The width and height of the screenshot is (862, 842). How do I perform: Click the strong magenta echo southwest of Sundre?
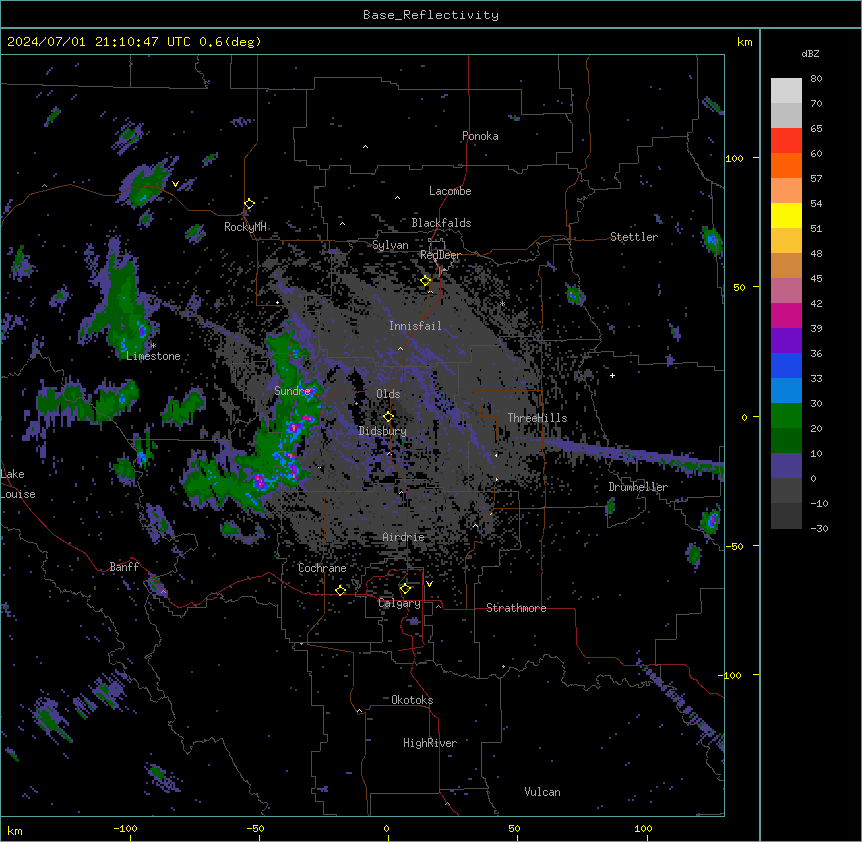[x=259, y=482]
